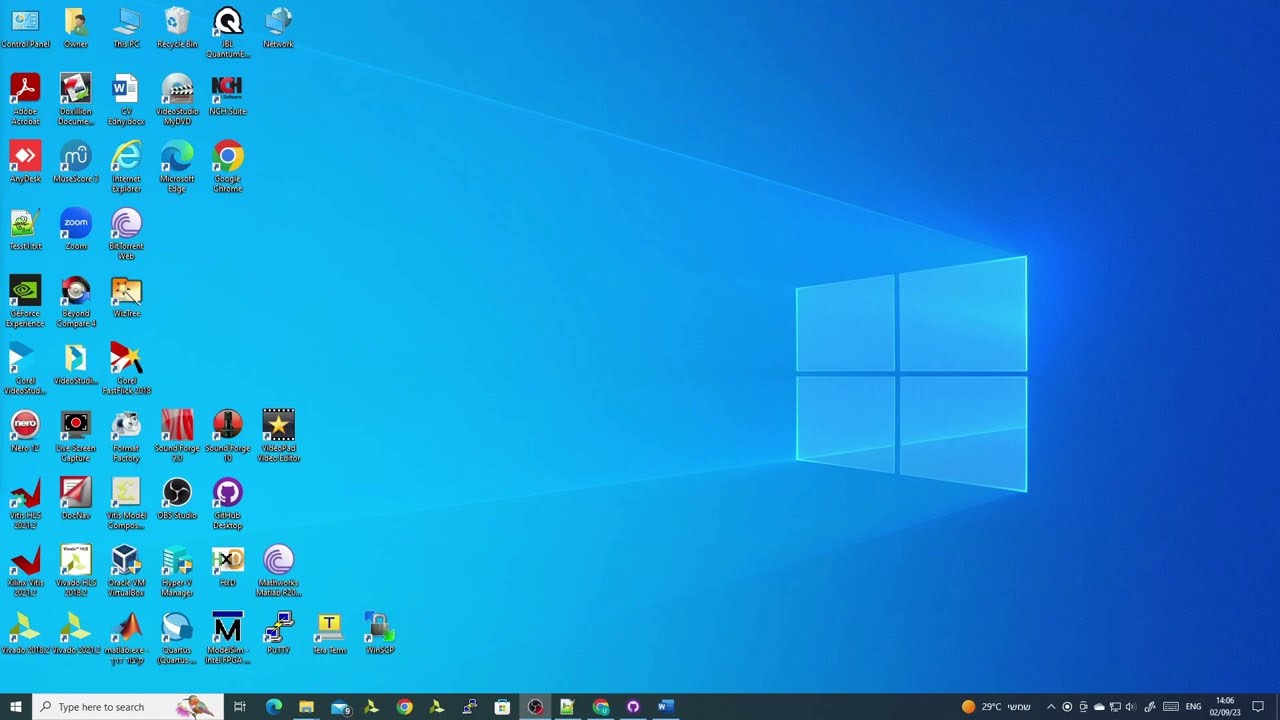The height and width of the screenshot is (720, 1280).
Task: Select the Vivado HLS 2018.2 shortcut
Action: tap(76, 570)
